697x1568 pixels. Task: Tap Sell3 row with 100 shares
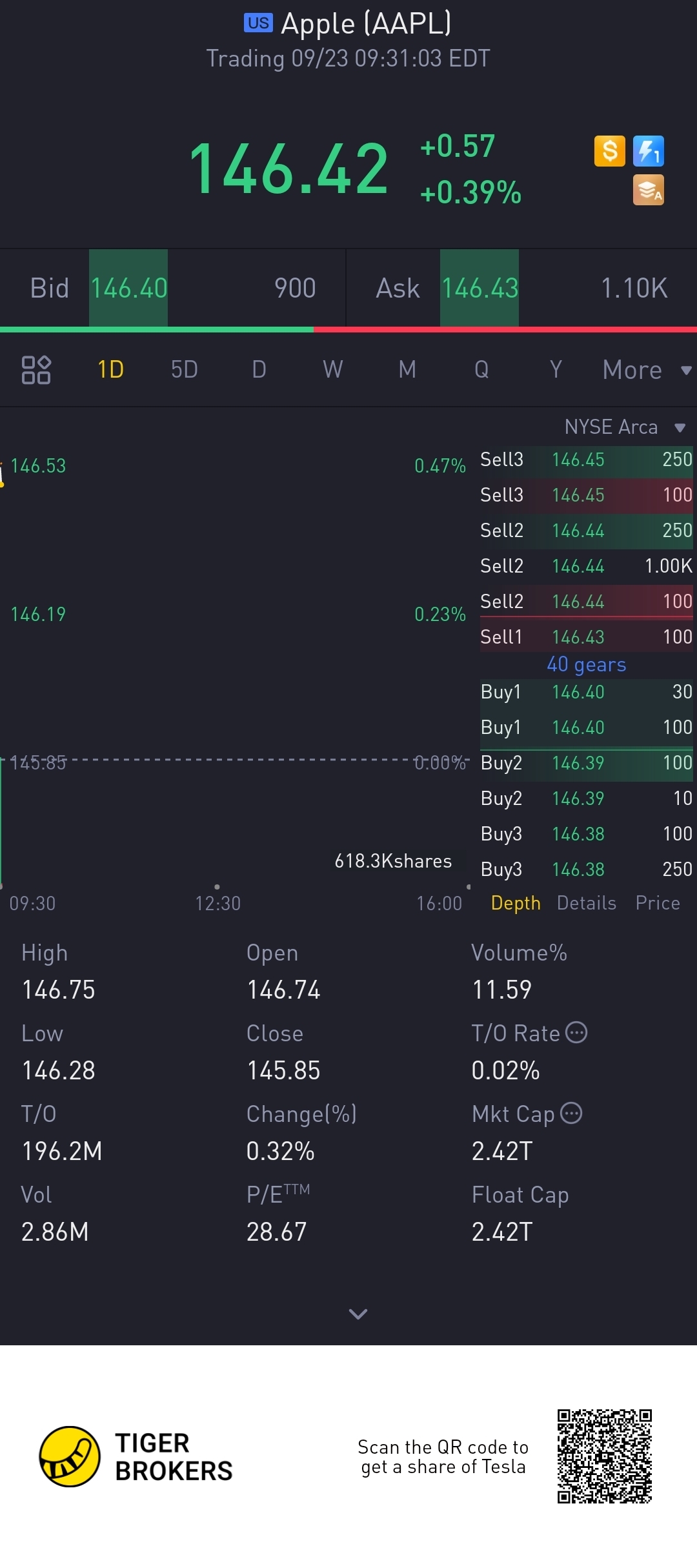(x=586, y=495)
